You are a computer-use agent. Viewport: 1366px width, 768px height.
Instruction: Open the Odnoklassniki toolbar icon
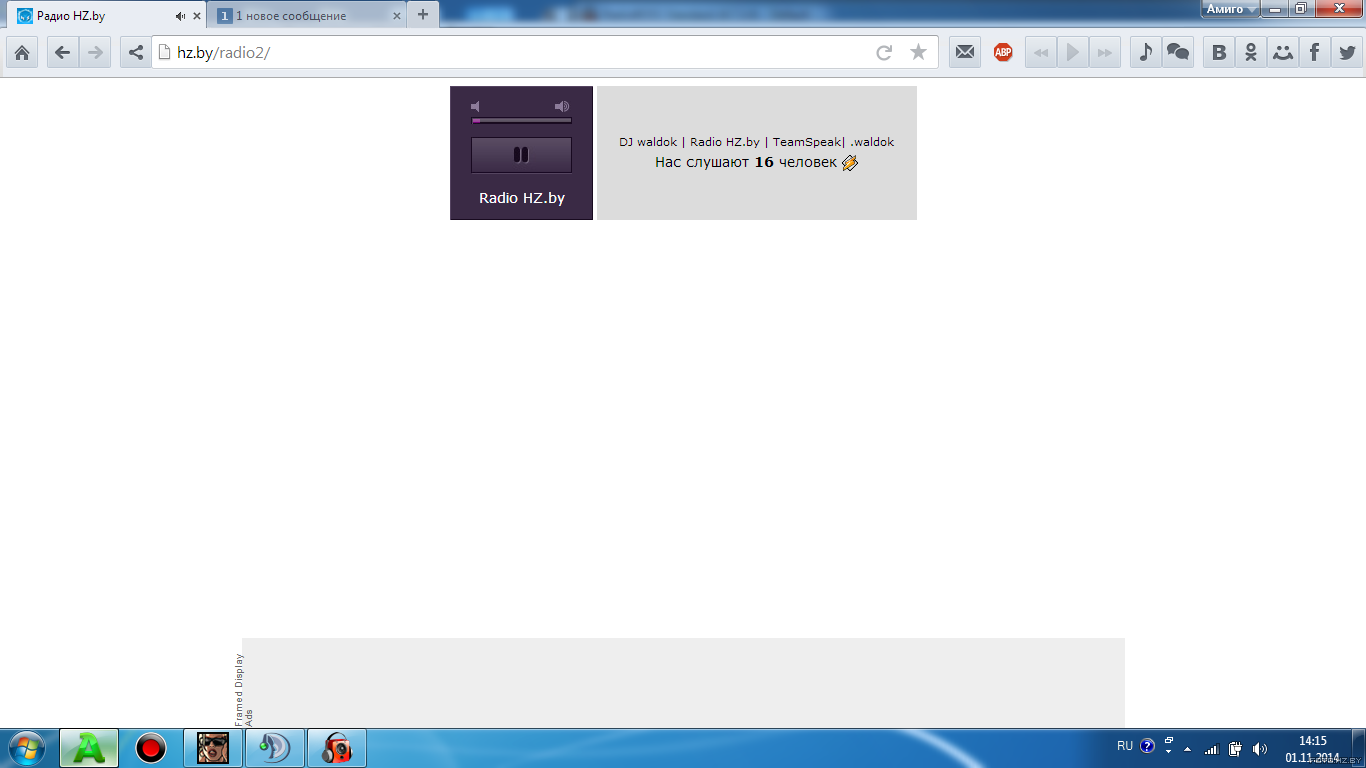pos(1251,52)
